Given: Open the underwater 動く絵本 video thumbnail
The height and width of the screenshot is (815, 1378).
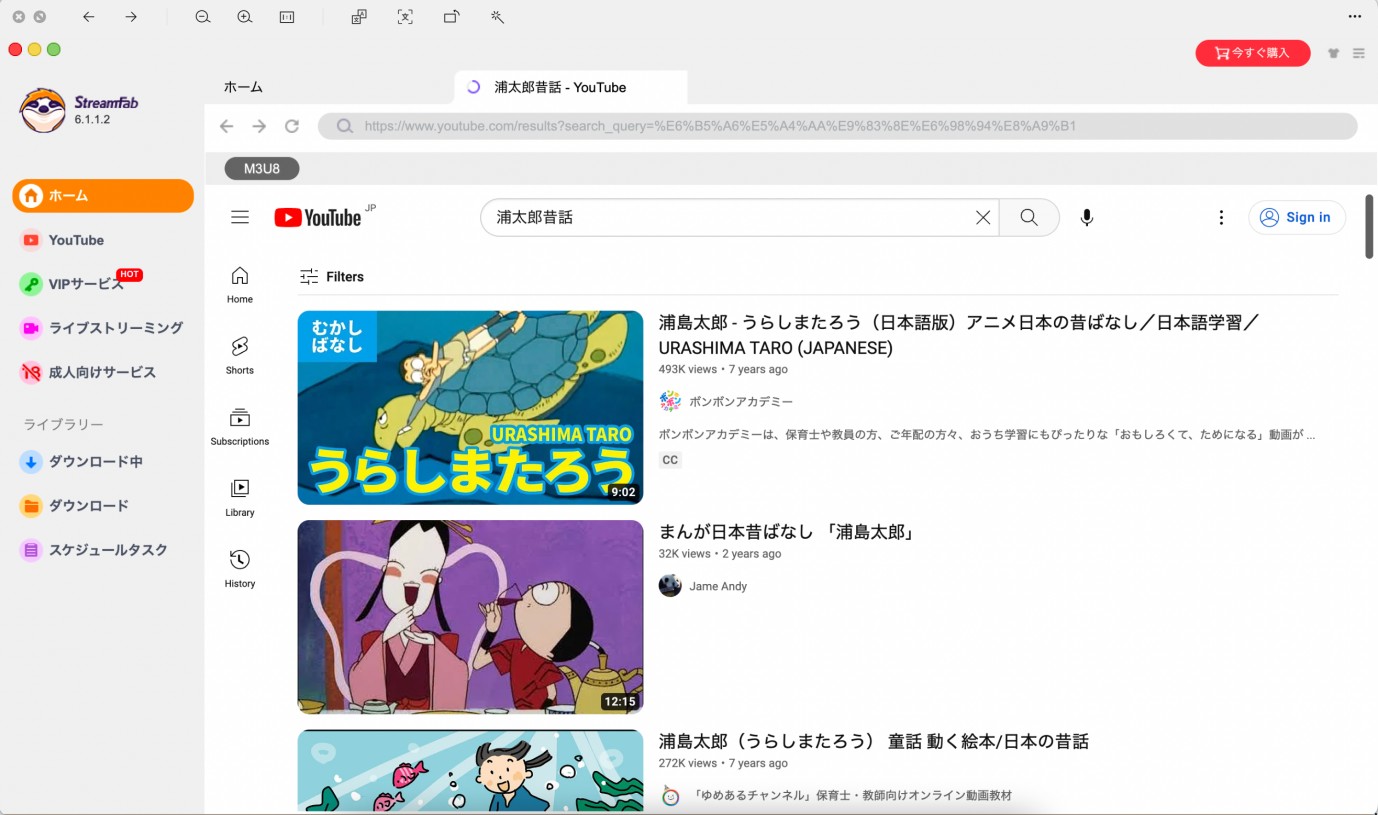Looking at the screenshot, I should coord(470,771).
